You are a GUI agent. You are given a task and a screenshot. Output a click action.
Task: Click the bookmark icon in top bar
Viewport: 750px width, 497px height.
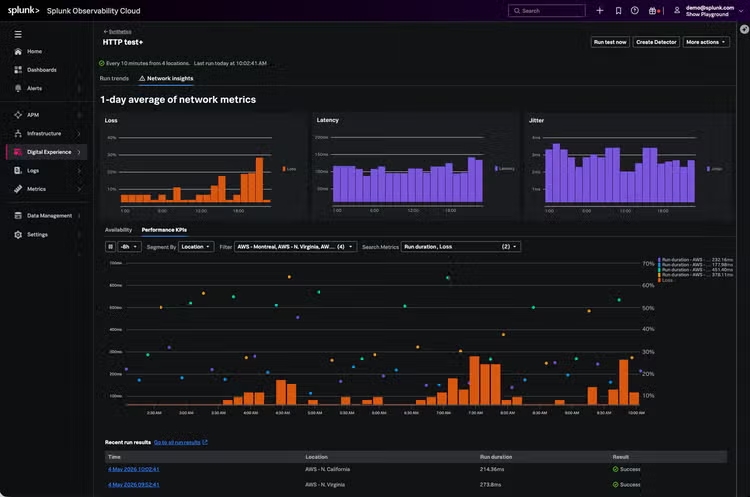pyautogui.click(x=618, y=11)
